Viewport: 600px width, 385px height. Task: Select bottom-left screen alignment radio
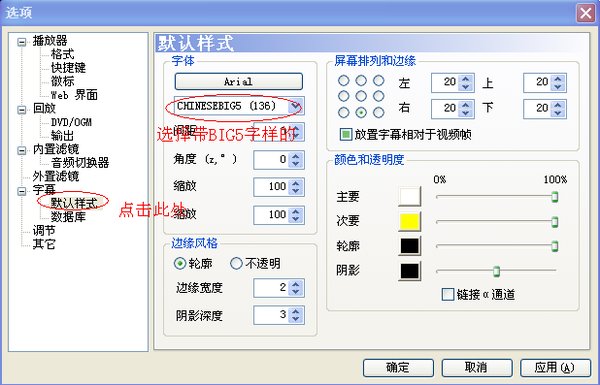[x=343, y=113]
